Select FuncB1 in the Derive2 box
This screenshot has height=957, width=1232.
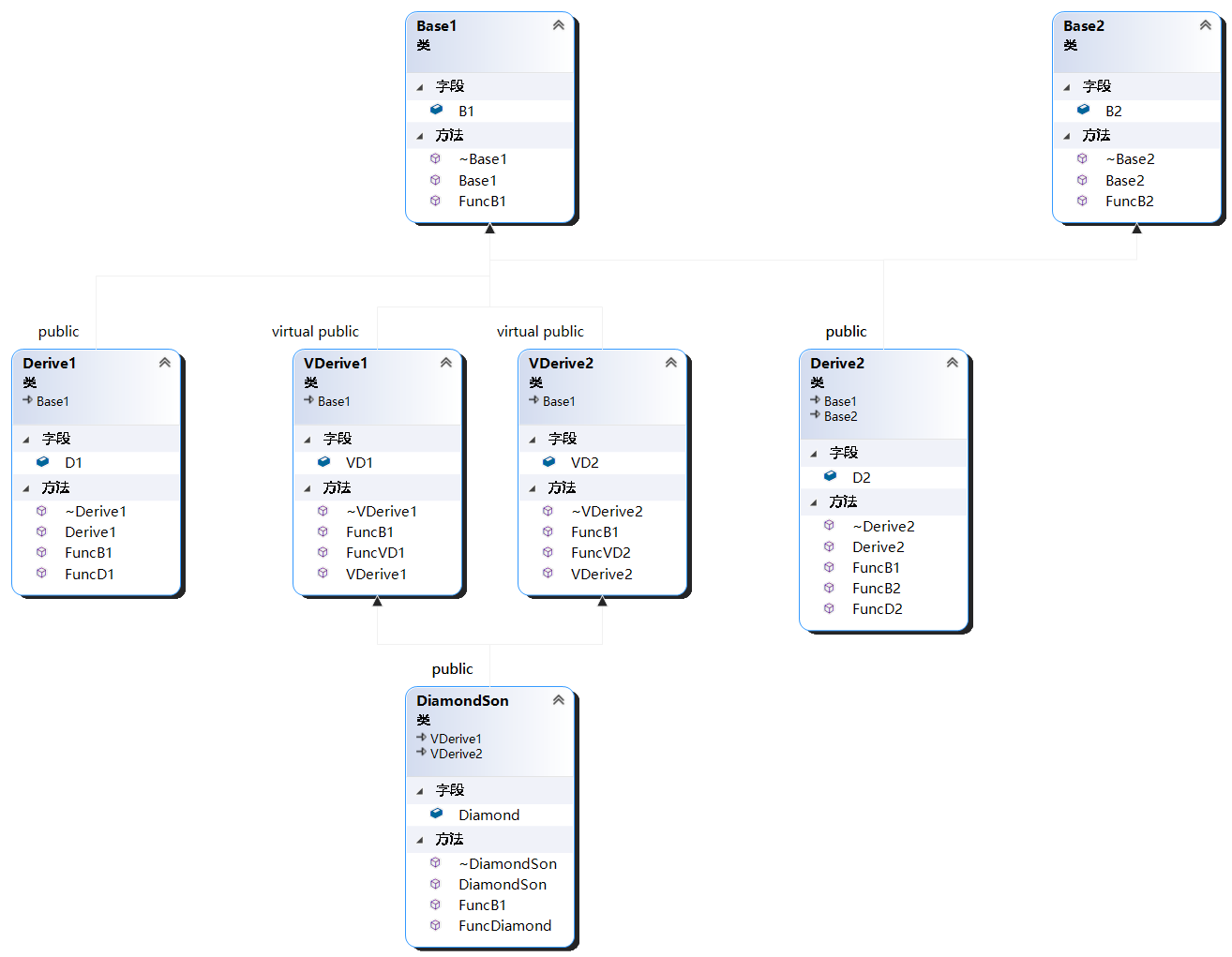click(x=876, y=567)
